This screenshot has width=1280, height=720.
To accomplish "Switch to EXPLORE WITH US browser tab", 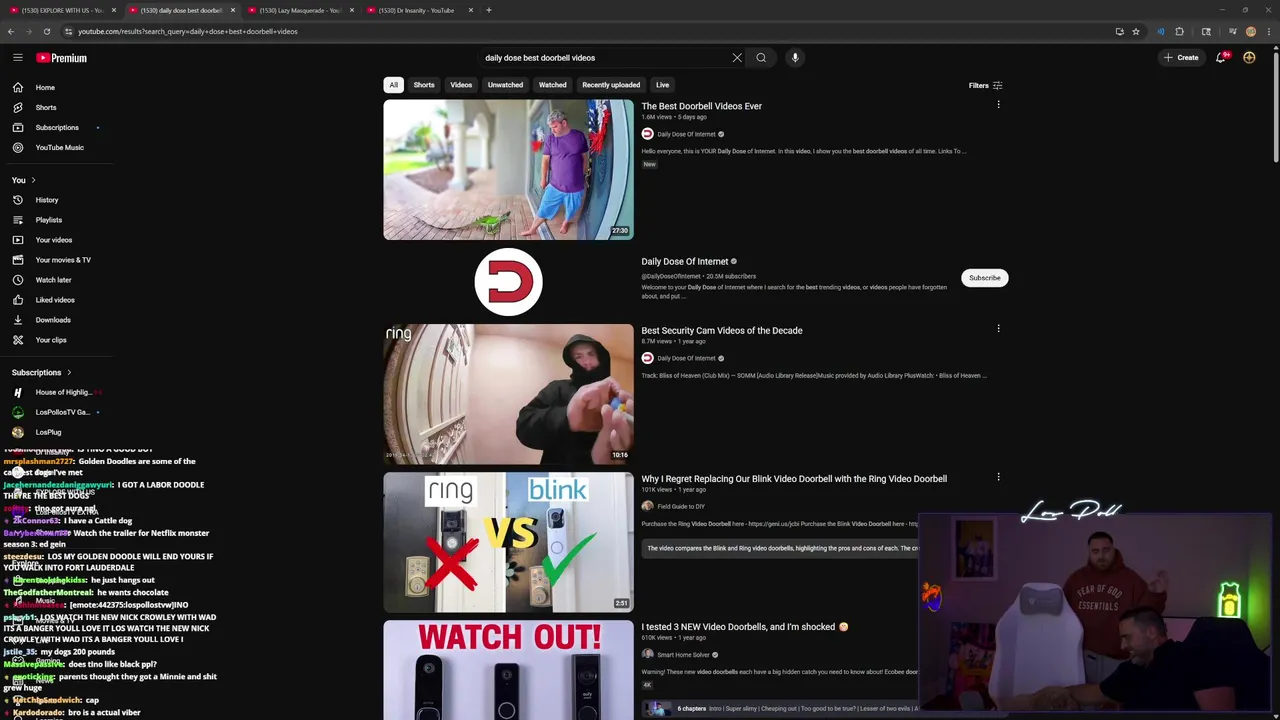I will click(x=60, y=10).
